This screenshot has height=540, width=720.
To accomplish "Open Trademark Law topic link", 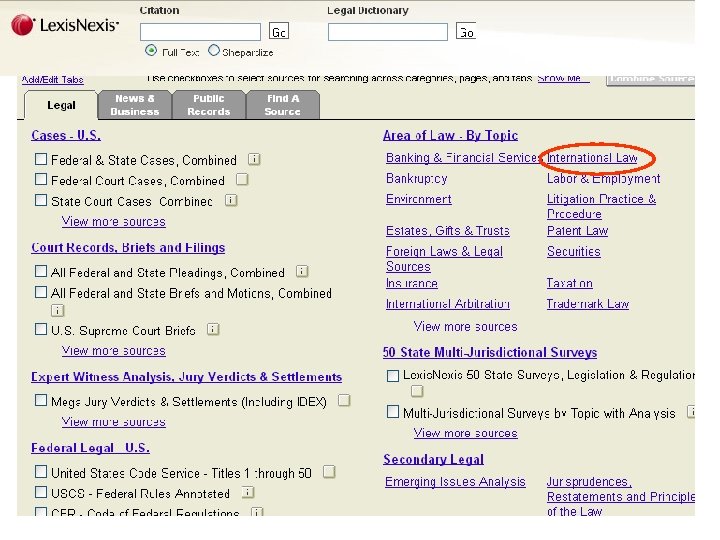I will [x=587, y=304].
